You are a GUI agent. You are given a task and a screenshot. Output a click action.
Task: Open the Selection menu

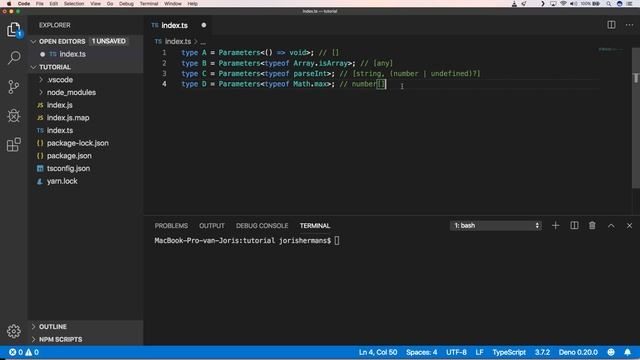(74, 4)
